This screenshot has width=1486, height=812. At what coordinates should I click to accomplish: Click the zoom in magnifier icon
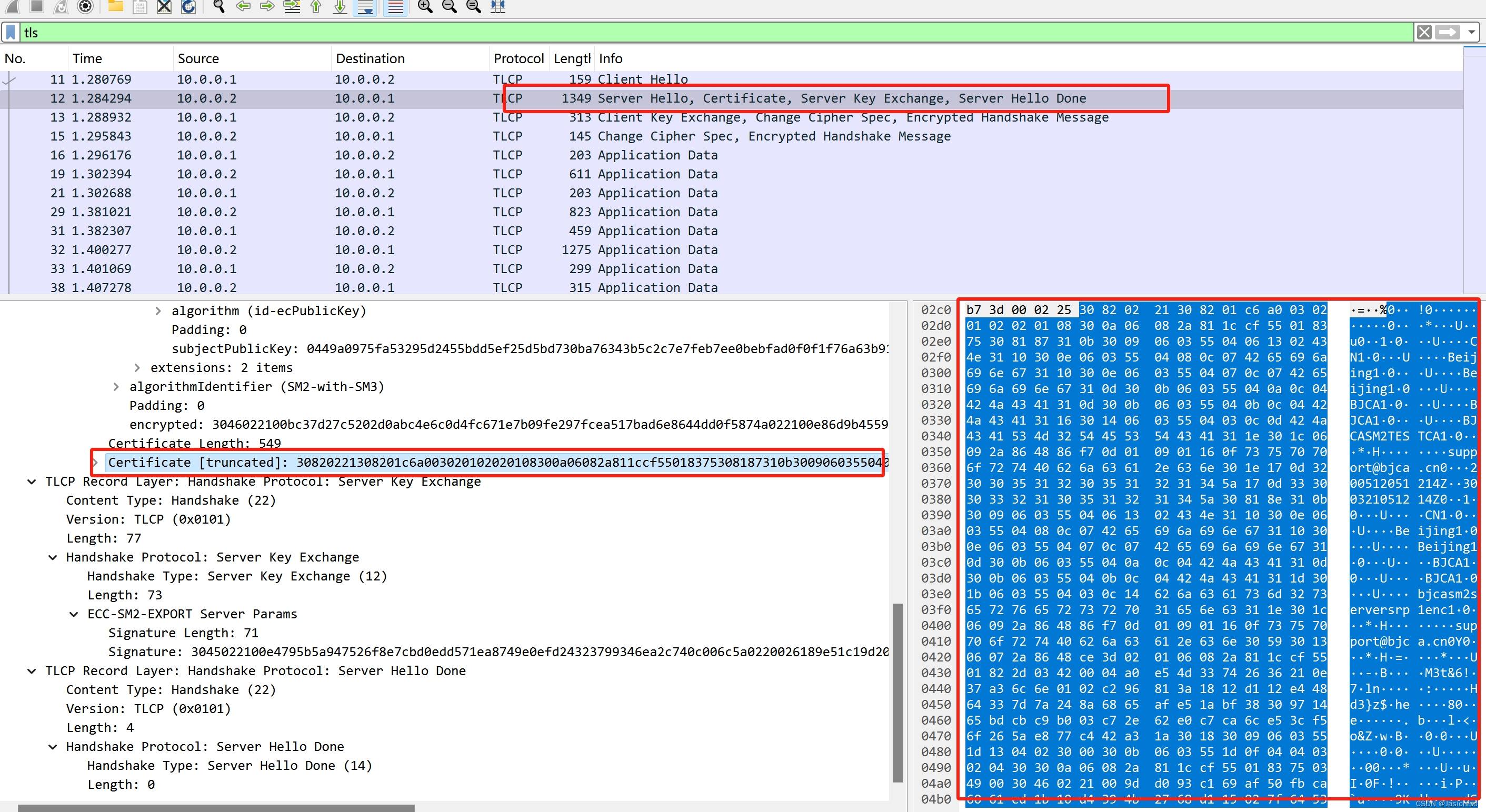425,6
